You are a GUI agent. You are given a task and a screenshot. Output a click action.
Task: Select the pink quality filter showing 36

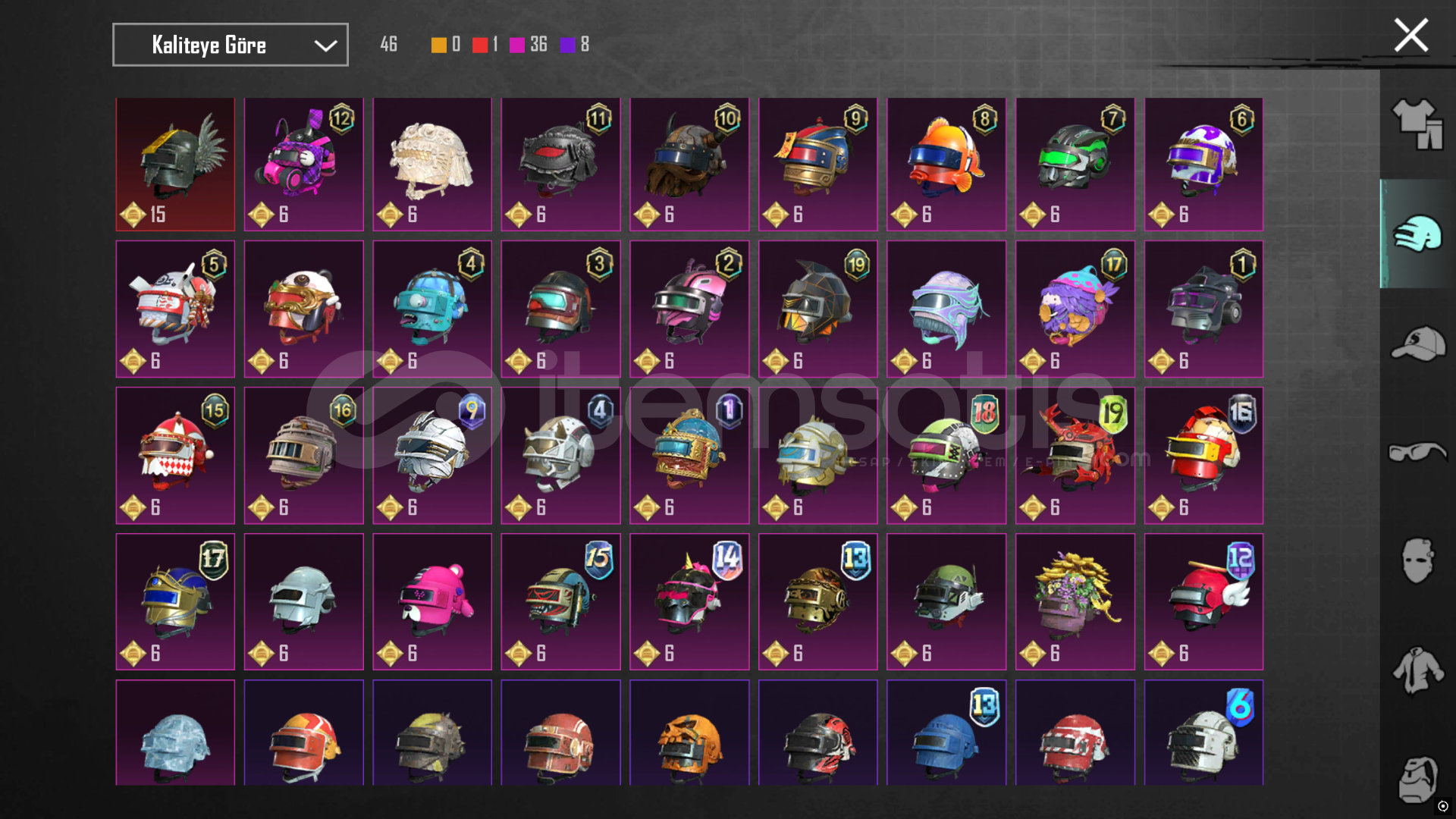coord(529,45)
